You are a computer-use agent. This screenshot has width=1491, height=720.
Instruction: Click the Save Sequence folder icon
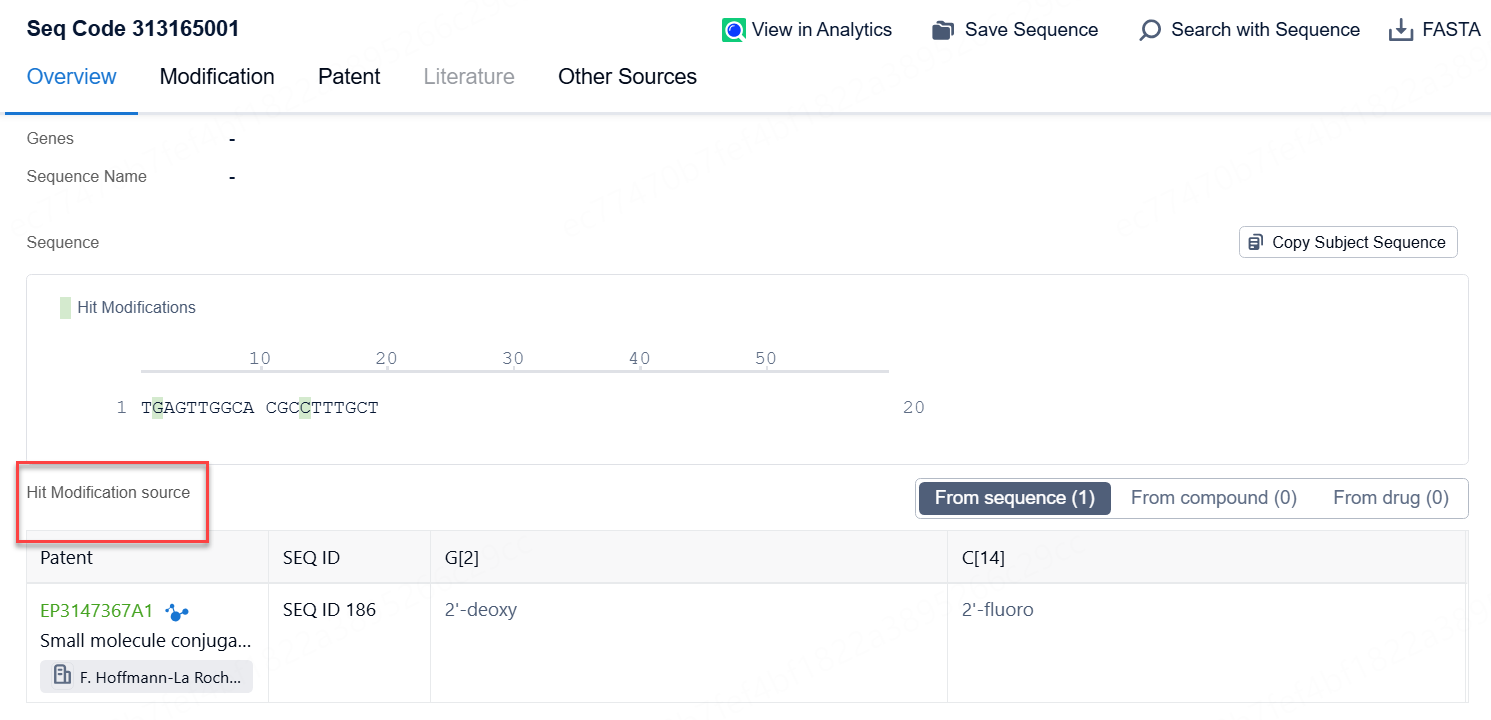(x=942, y=30)
